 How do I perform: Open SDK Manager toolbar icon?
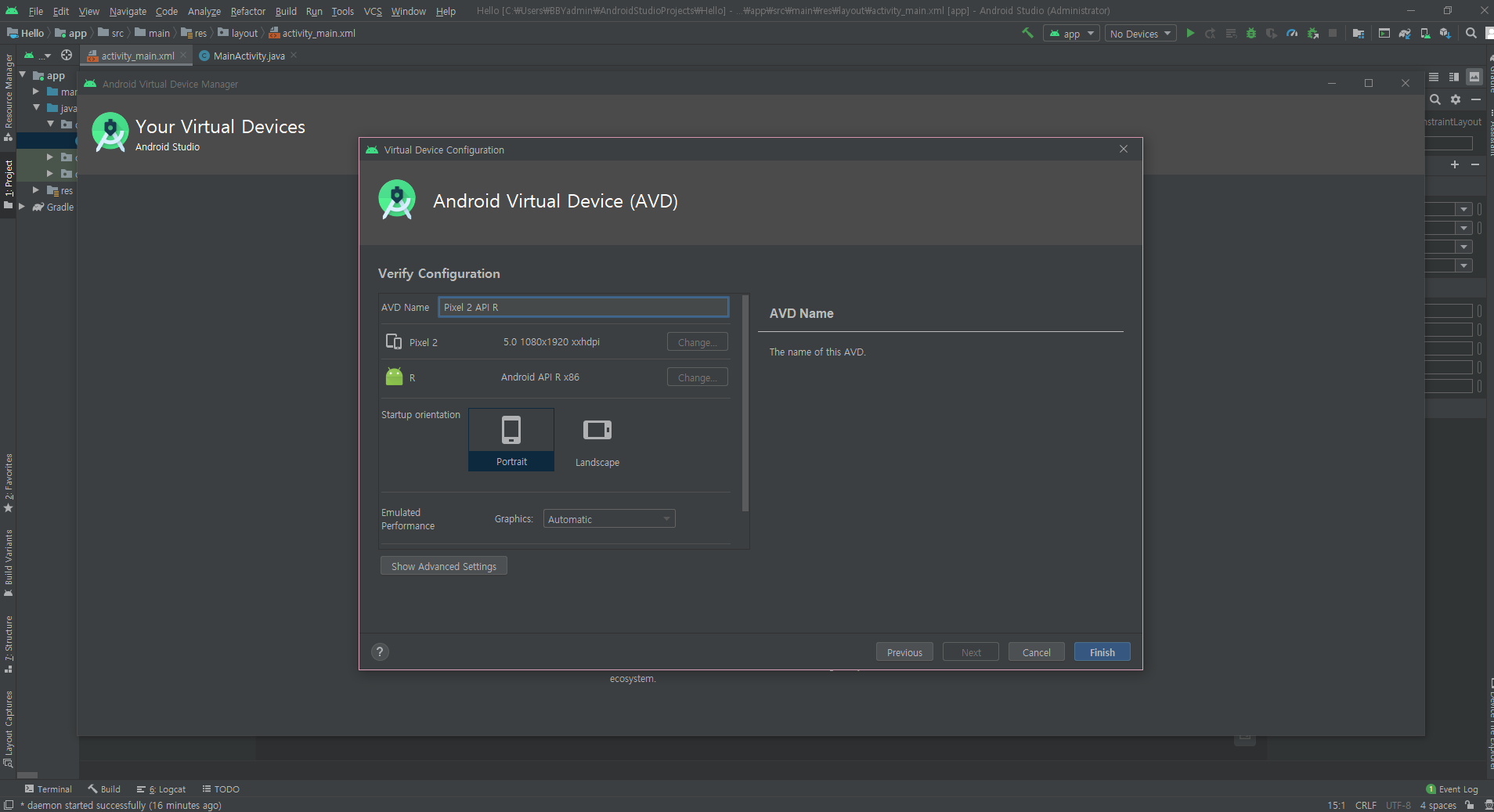click(x=1445, y=33)
